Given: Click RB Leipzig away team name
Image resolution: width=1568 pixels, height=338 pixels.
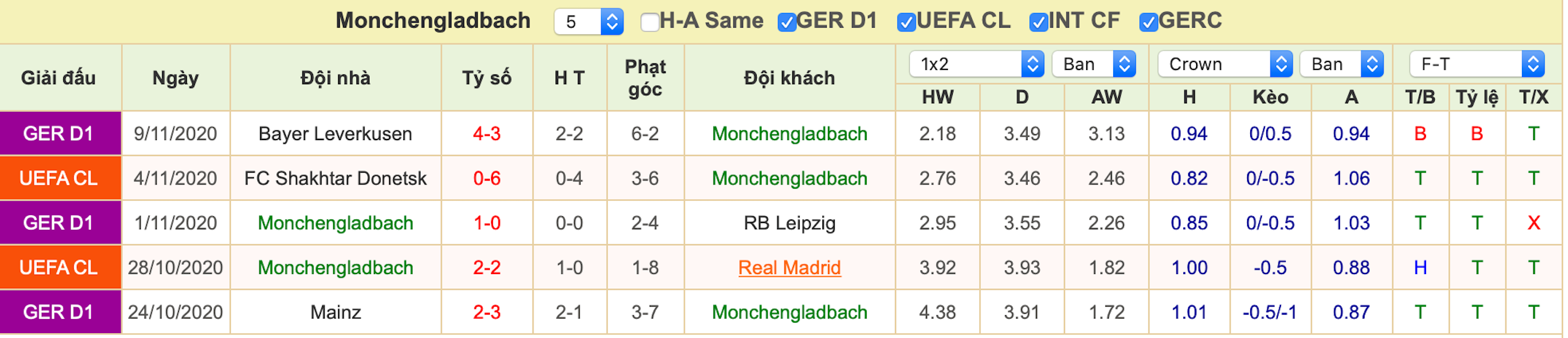Looking at the screenshot, I should point(789,223).
